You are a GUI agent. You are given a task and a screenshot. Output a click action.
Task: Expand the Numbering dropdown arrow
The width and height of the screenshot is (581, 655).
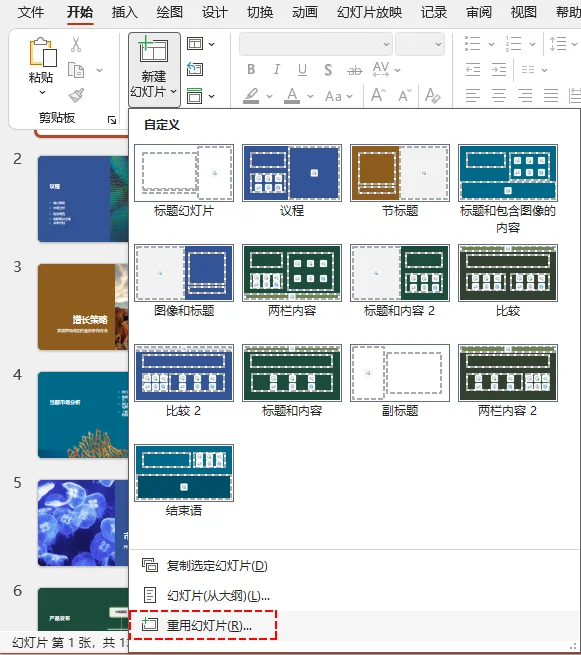tap(532, 44)
